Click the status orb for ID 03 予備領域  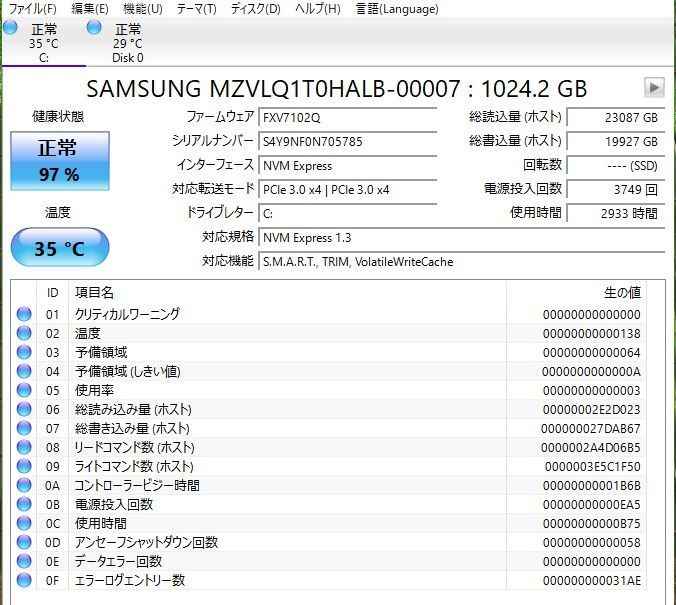(24, 352)
